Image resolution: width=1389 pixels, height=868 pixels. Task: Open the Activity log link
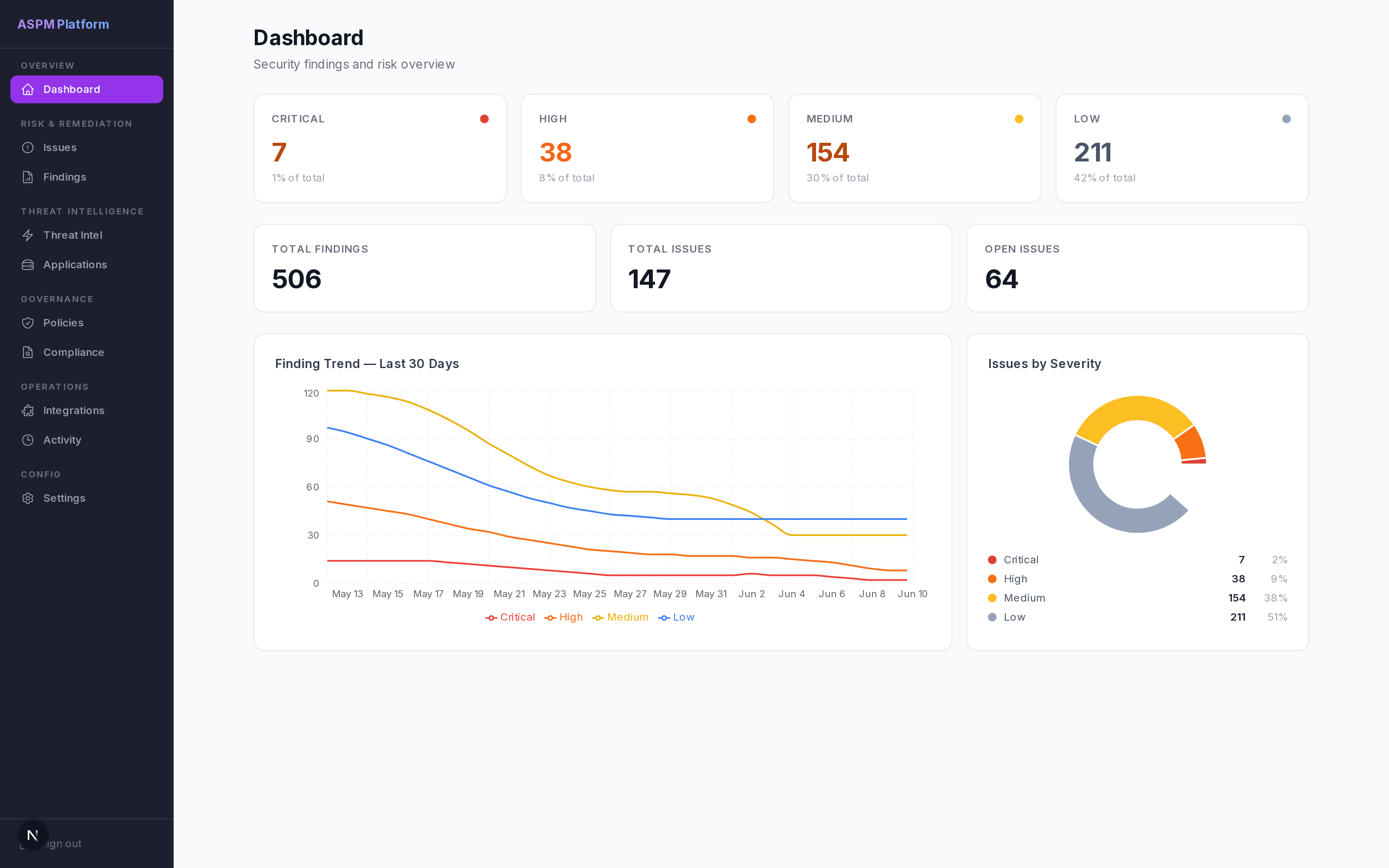tap(87, 440)
